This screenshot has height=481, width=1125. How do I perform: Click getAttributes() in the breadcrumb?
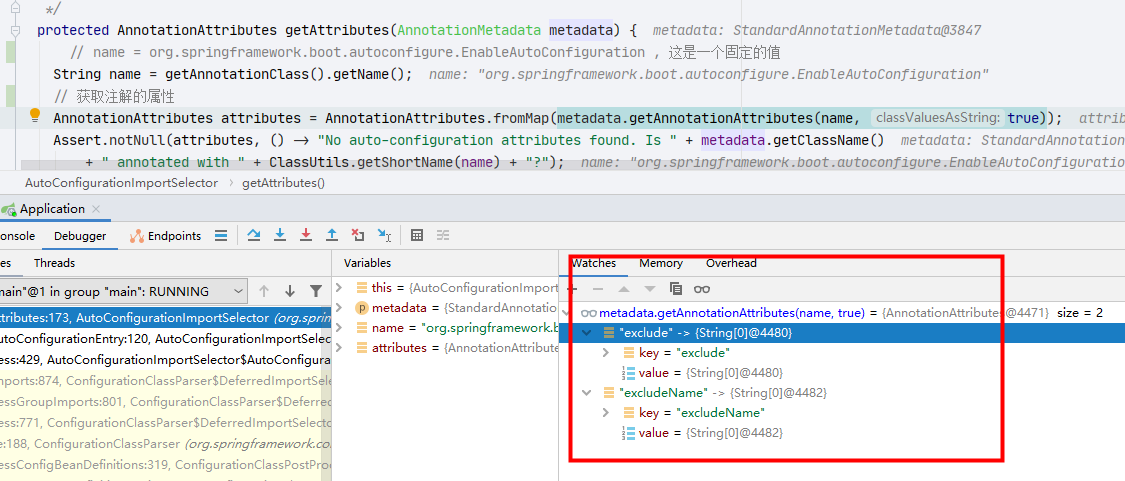283,183
